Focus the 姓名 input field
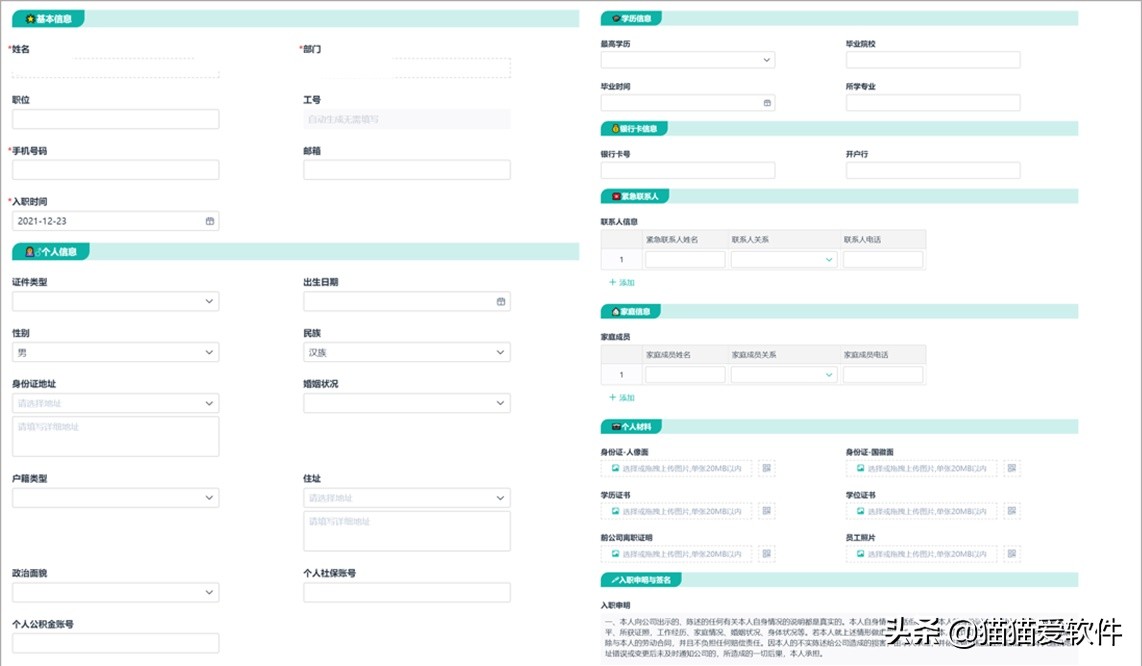This screenshot has height=666, width=1142. (x=116, y=68)
